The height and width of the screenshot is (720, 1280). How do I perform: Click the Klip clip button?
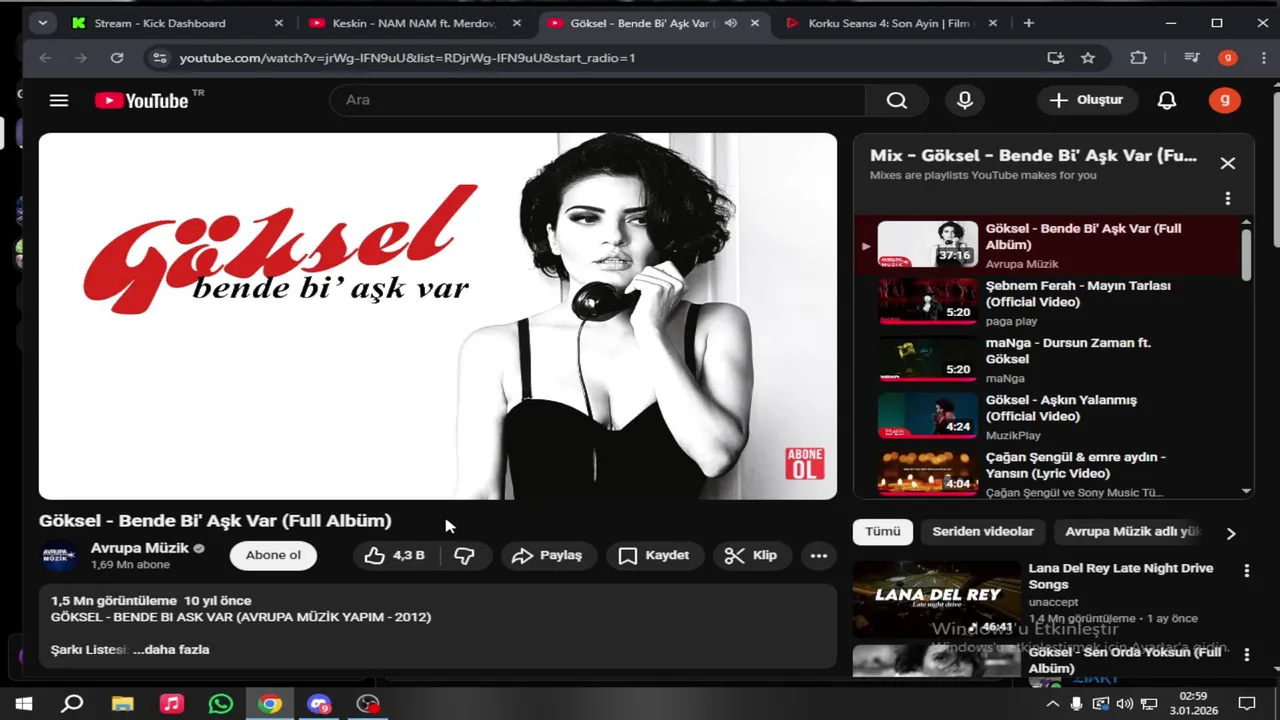coord(751,556)
